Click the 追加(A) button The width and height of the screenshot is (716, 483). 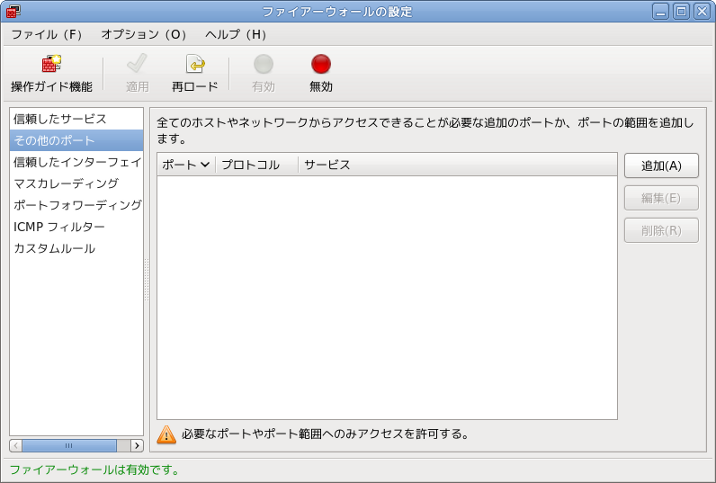661,166
